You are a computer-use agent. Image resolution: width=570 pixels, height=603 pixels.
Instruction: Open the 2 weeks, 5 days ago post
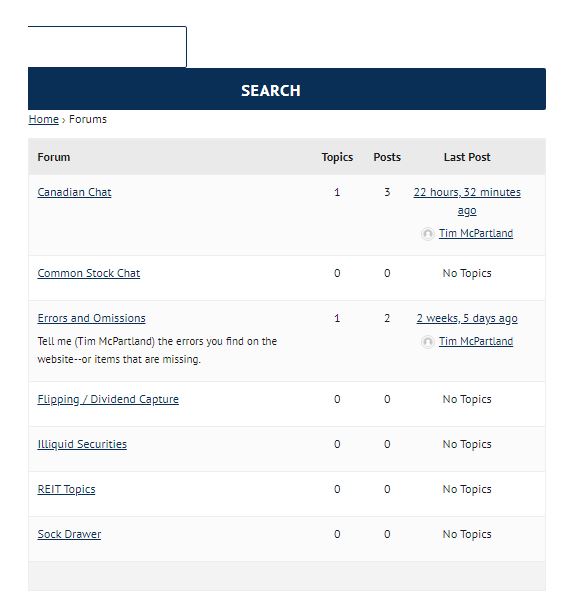(x=467, y=318)
